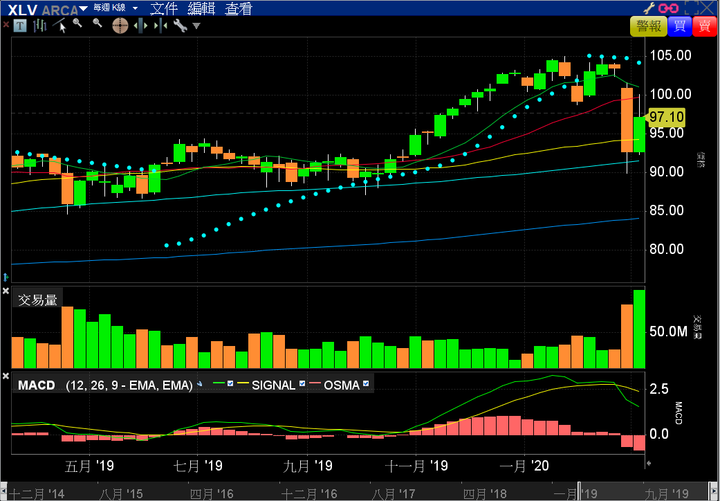Toggle the SIGNAL line checkbox

[302, 383]
